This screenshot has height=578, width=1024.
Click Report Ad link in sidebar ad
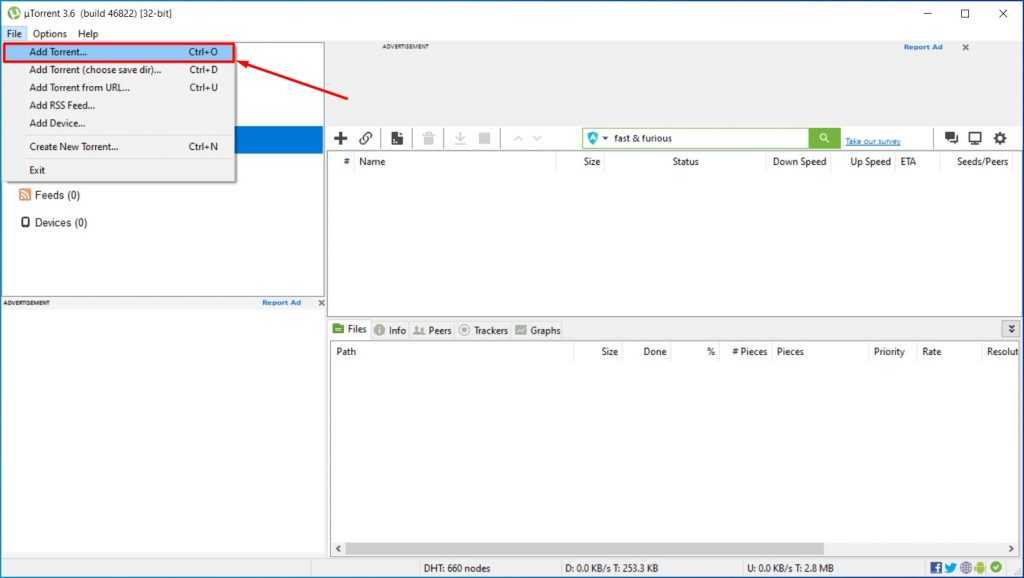[281, 302]
